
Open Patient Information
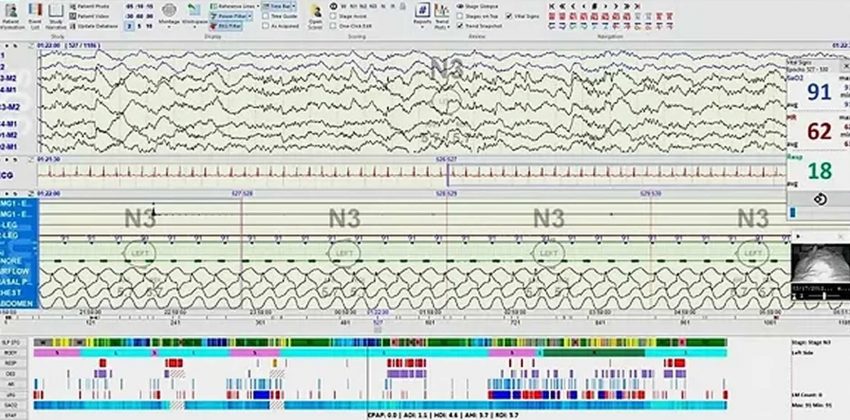(x=11, y=15)
